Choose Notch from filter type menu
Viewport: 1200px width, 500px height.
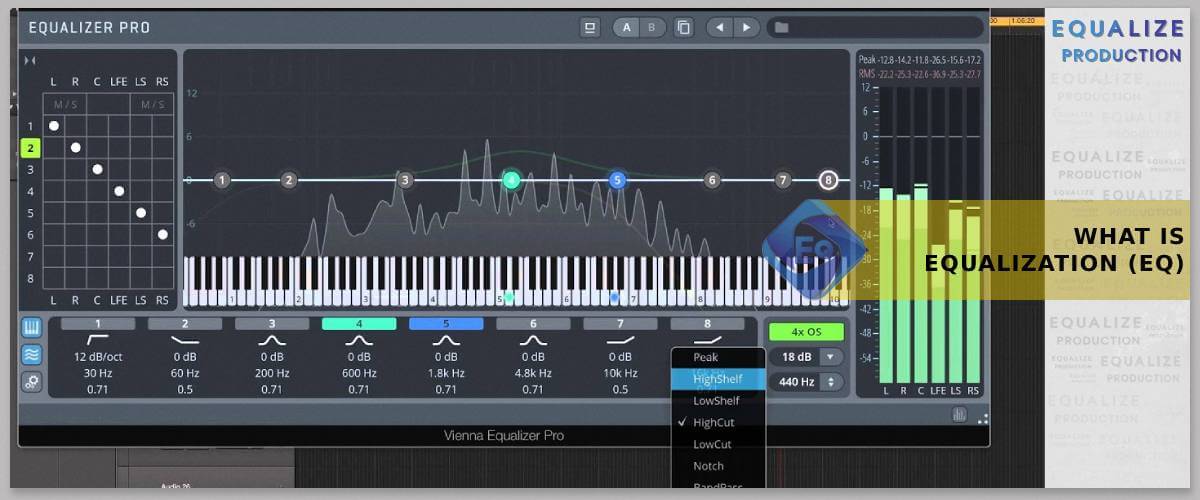[x=719, y=466]
